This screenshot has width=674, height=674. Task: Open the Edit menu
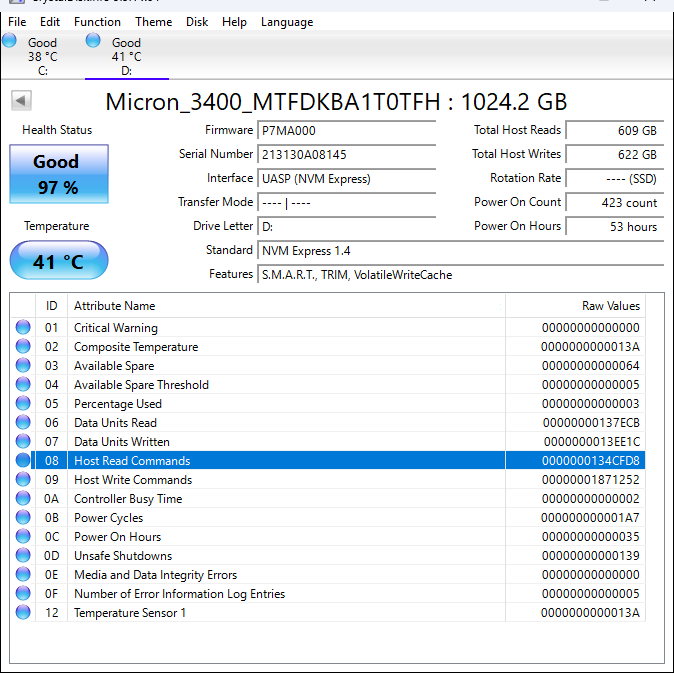tap(50, 22)
